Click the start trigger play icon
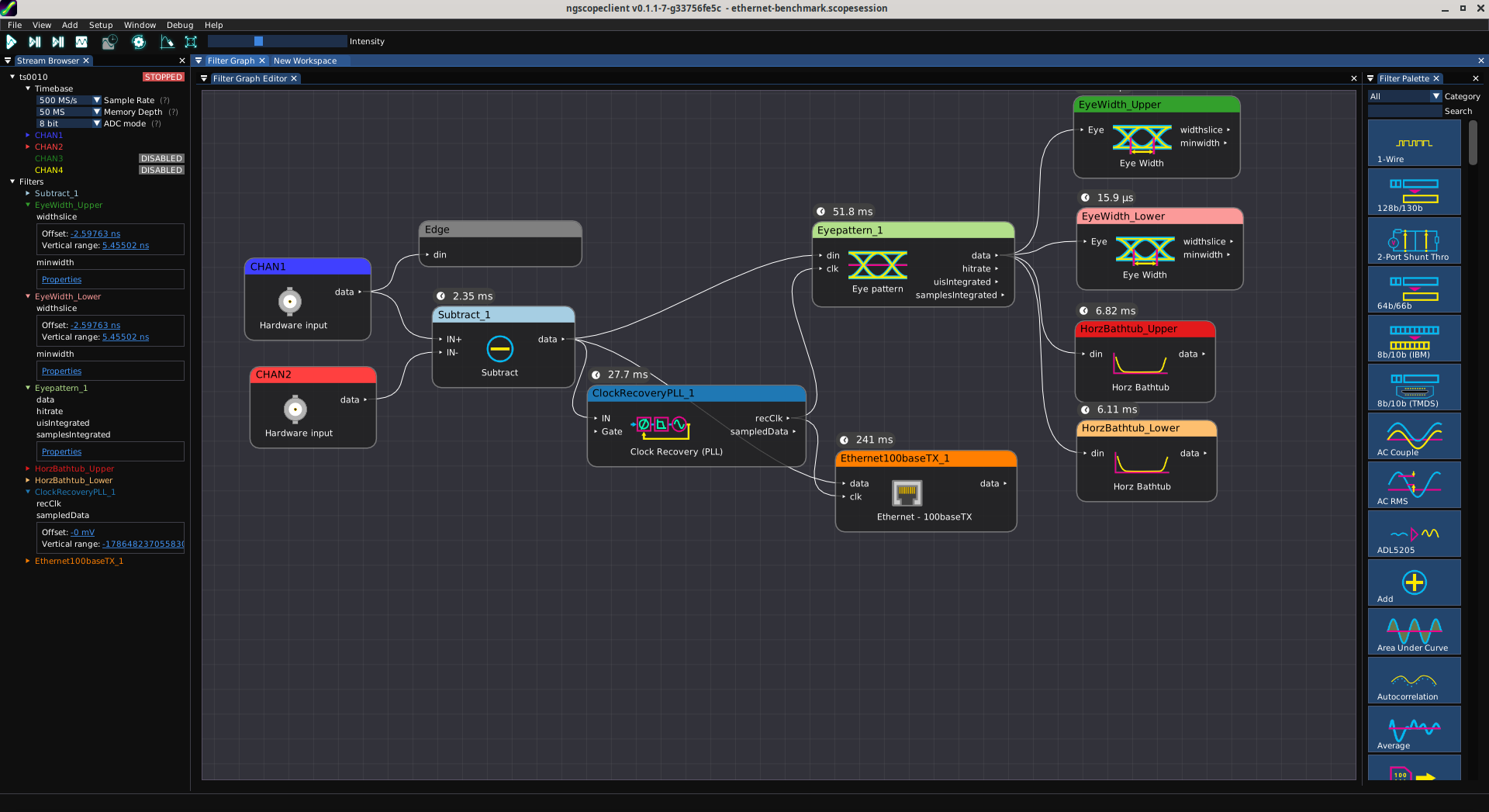 pyautogui.click(x=12, y=42)
